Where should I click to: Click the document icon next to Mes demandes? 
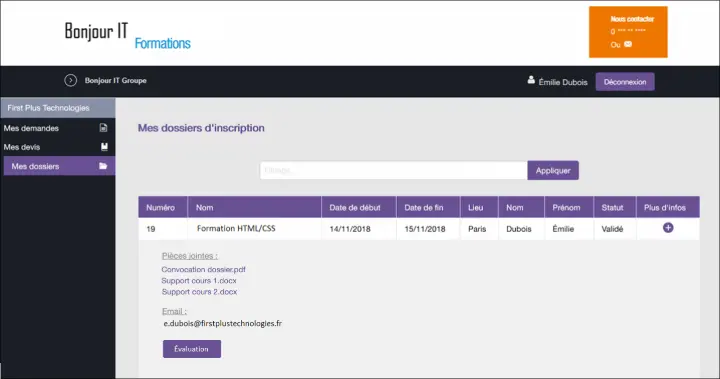click(103, 128)
